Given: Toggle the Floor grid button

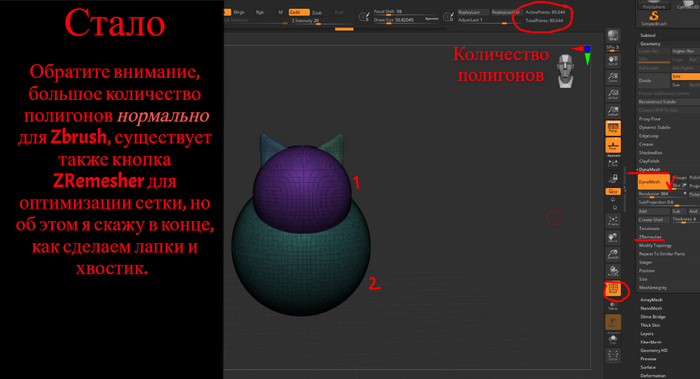Looking at the screenshot, I should coord(613,145).
